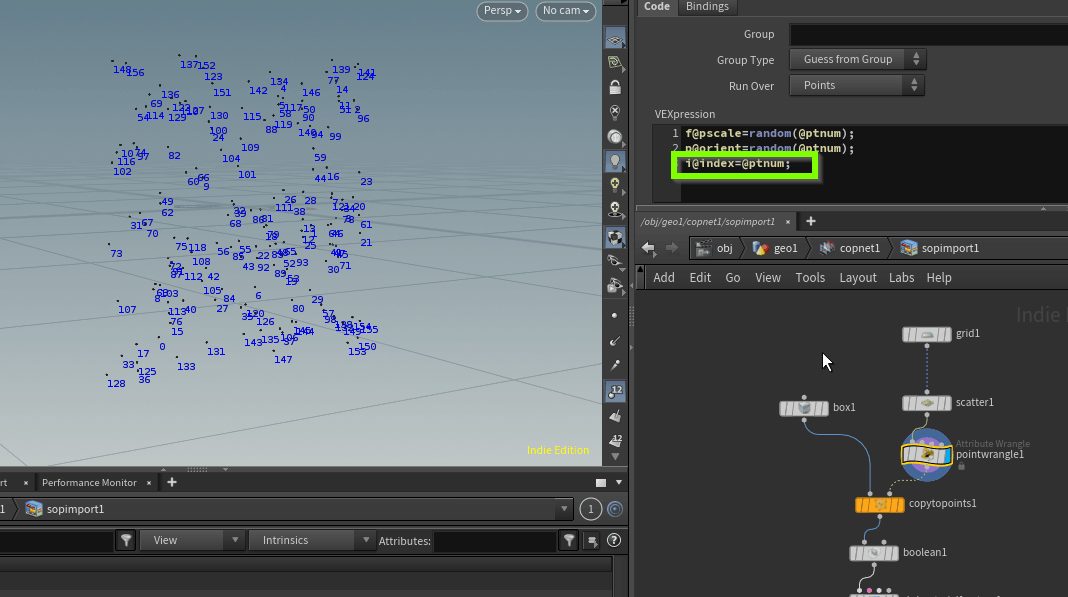
Task: Open the Group Type dropdown
Action: tap(858, 59)
